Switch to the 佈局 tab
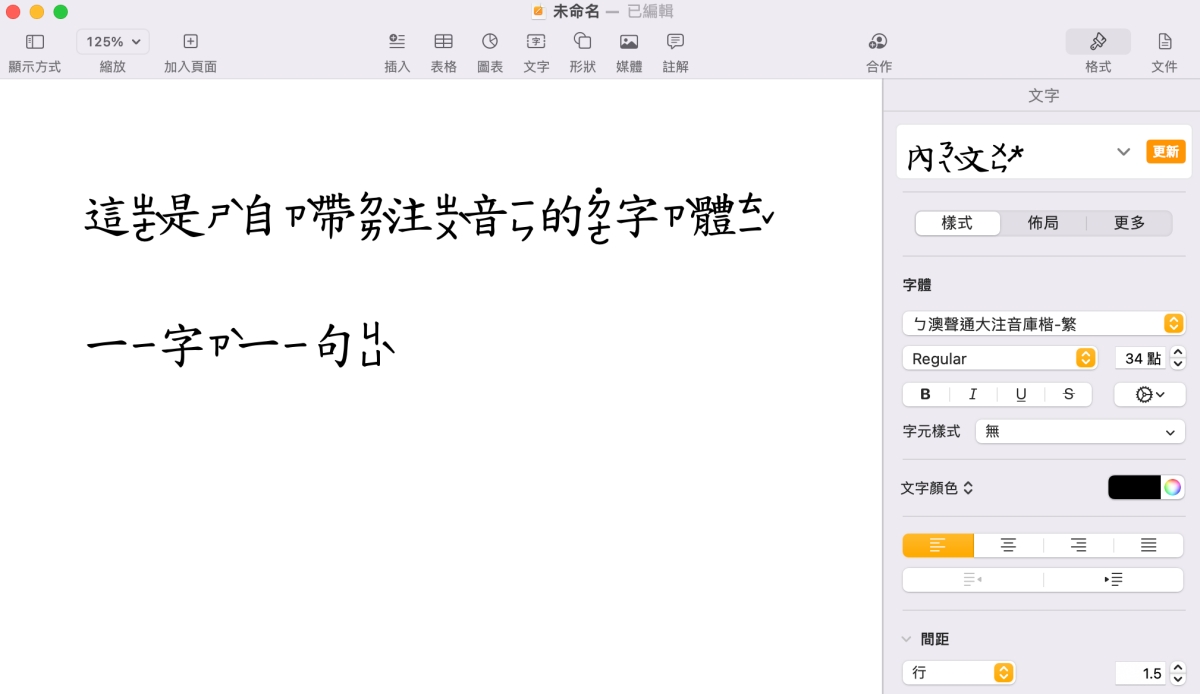1200x694 pixels. [1043, 223]
